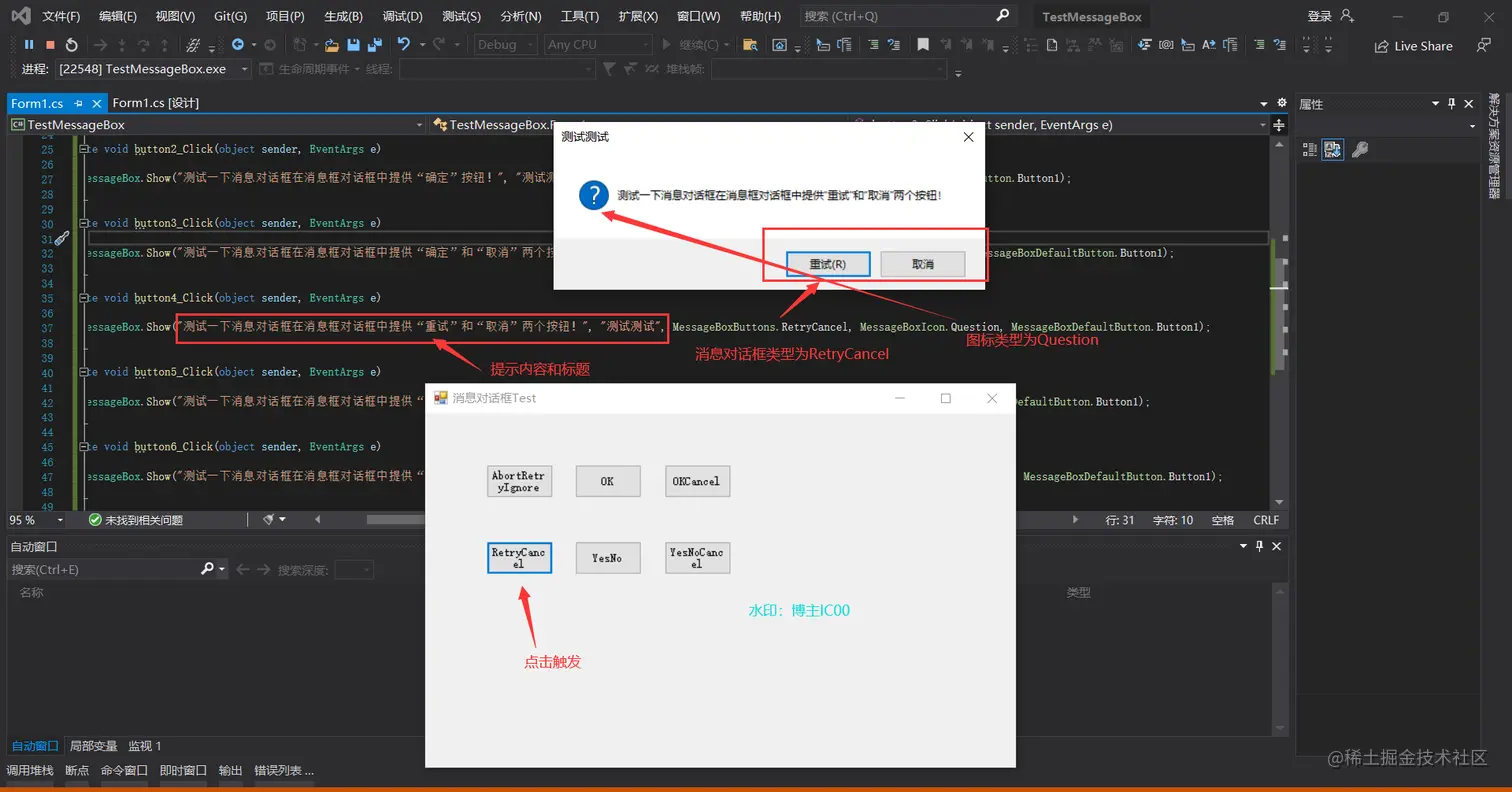Open the 工具(T) menu
Viewport: 1512px width, 792px height.
pos(579,16)
